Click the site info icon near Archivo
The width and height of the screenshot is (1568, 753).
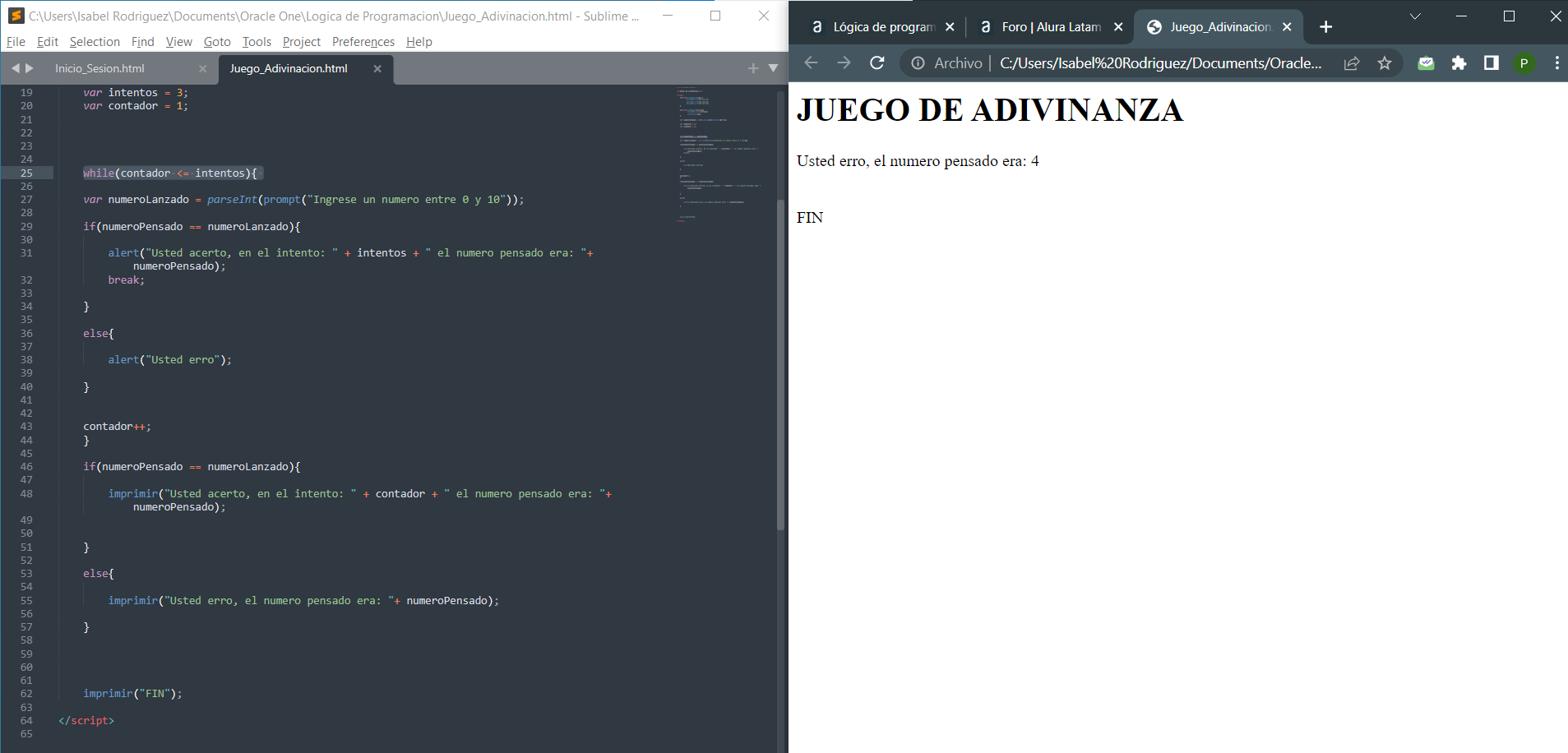[918, 63]
